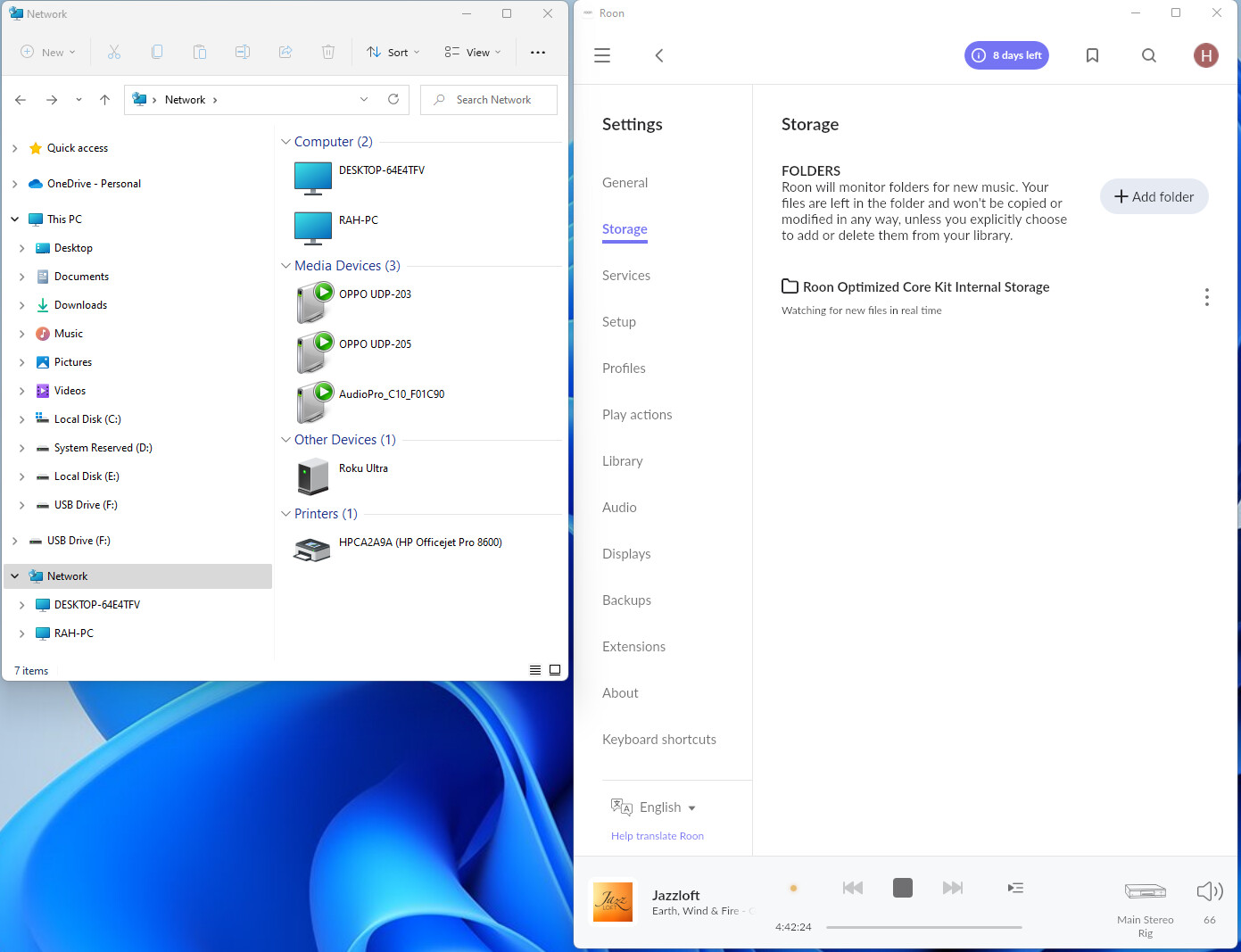The width and height of the screenshot is (1241, 952).
Task: Open the English language dropdown
Action: pyautogui.click(x=666, y=807)
